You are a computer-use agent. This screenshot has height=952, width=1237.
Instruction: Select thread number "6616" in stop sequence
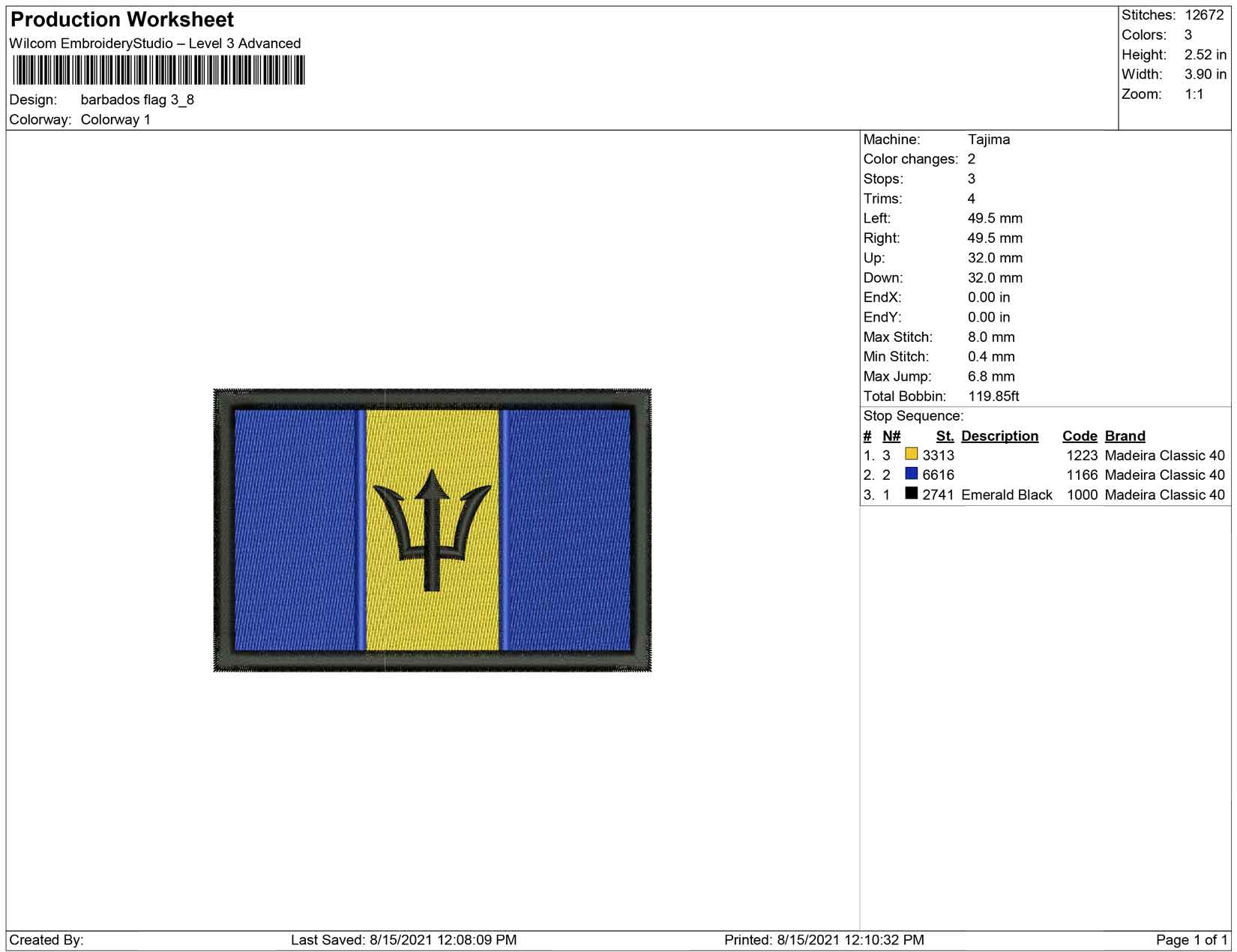pos(939,475)
